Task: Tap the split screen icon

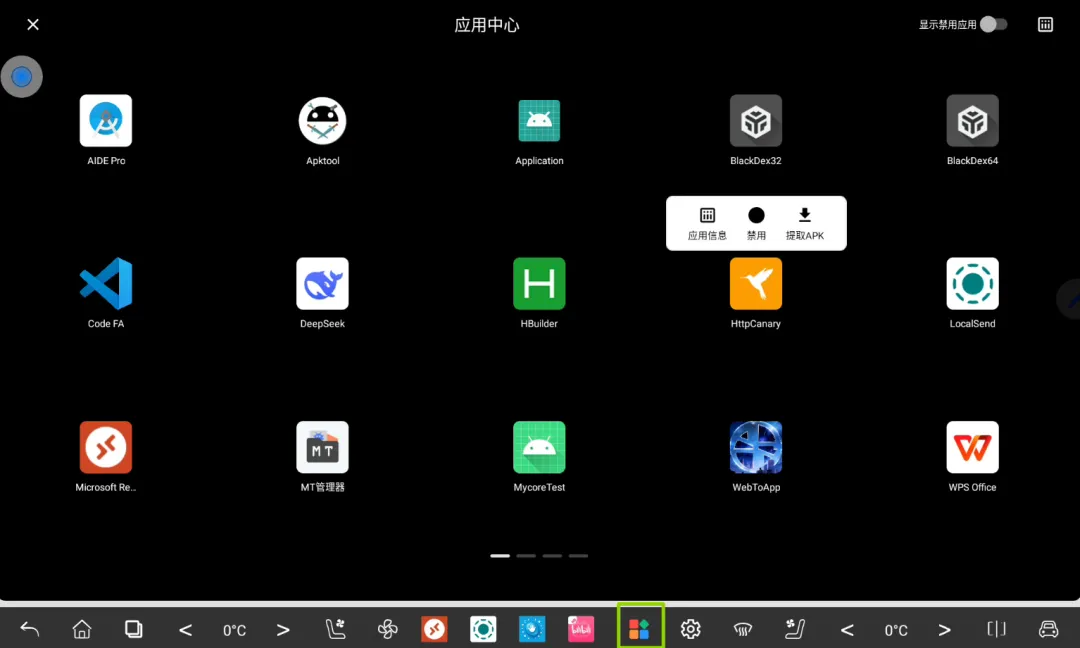Action: point(996,629)
